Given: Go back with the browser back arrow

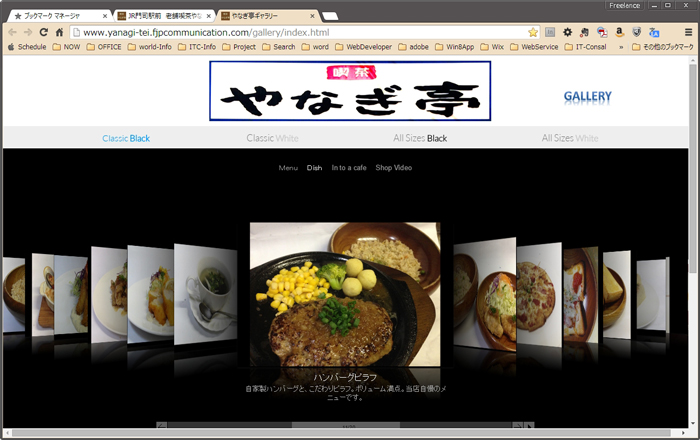Looking at the screenshot, I should click(x=12, y=32).
